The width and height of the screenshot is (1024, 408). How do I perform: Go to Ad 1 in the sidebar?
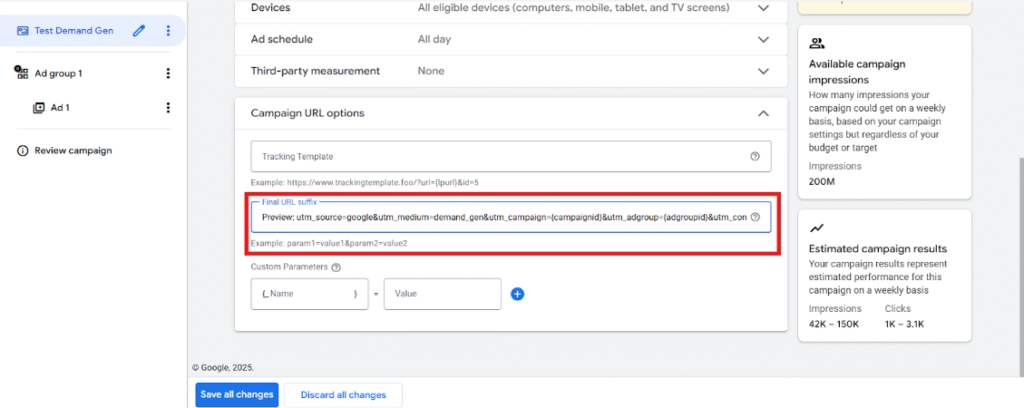click(60, 107)
